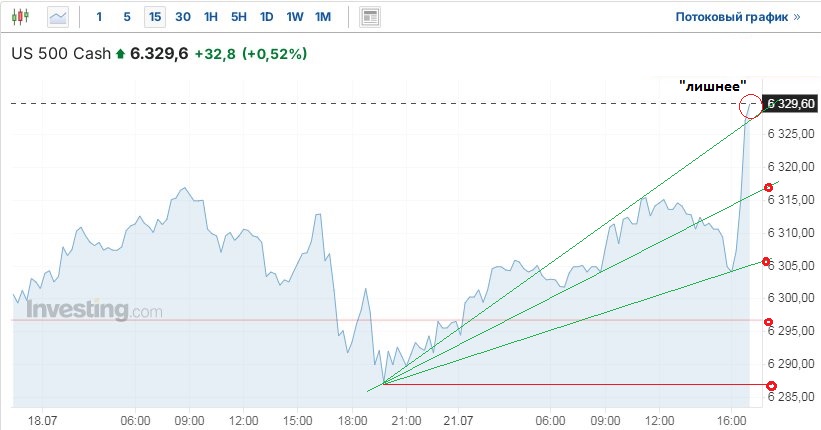Switch to the 1H timeframe
Image resolution: width=821 pixels, height=430 pixels.
click(x=211, y=17)
